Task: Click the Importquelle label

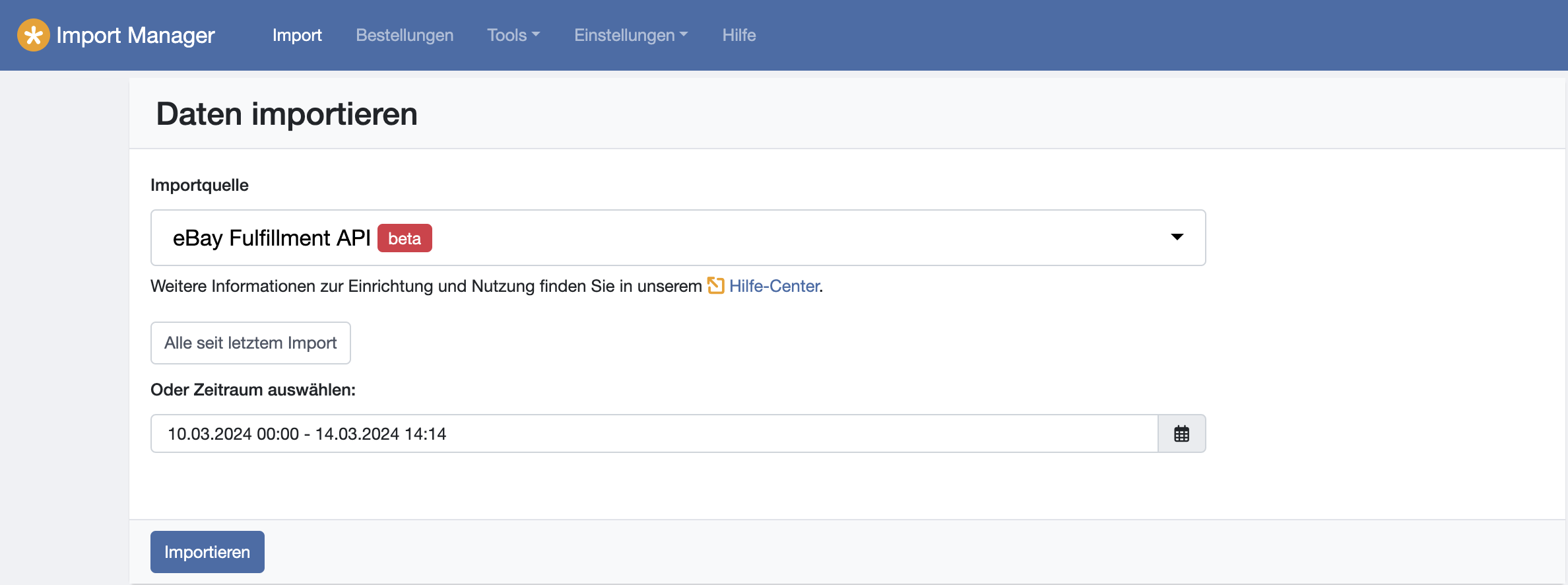Action: point(199,185)
